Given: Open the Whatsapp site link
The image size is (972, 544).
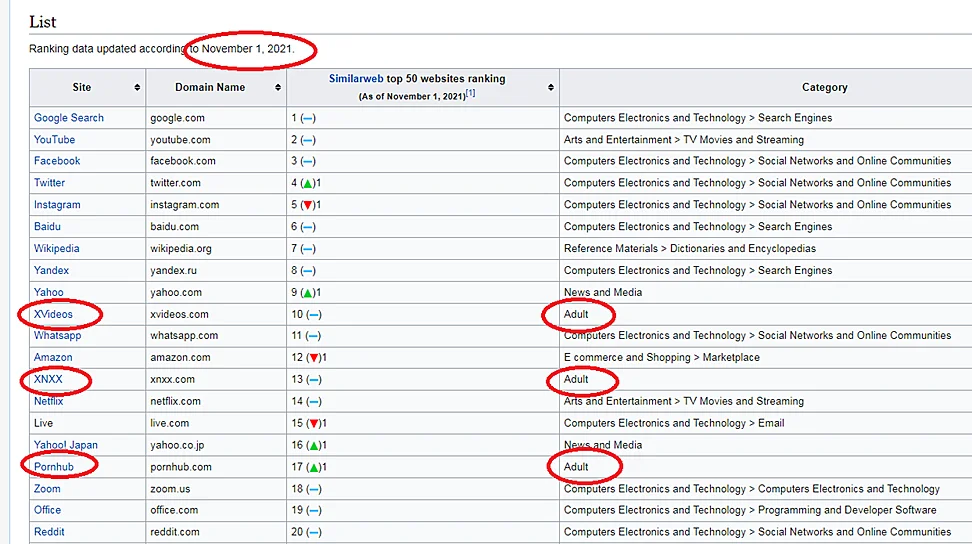Looking at the screenshot, I should click(x=58, y=335).
